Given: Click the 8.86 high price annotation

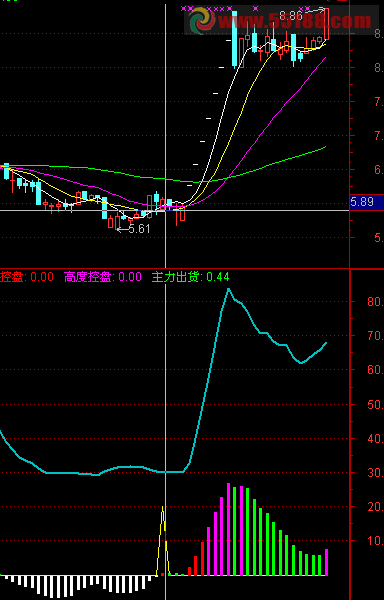Looking at the screenshot, I should coord(291,16).
